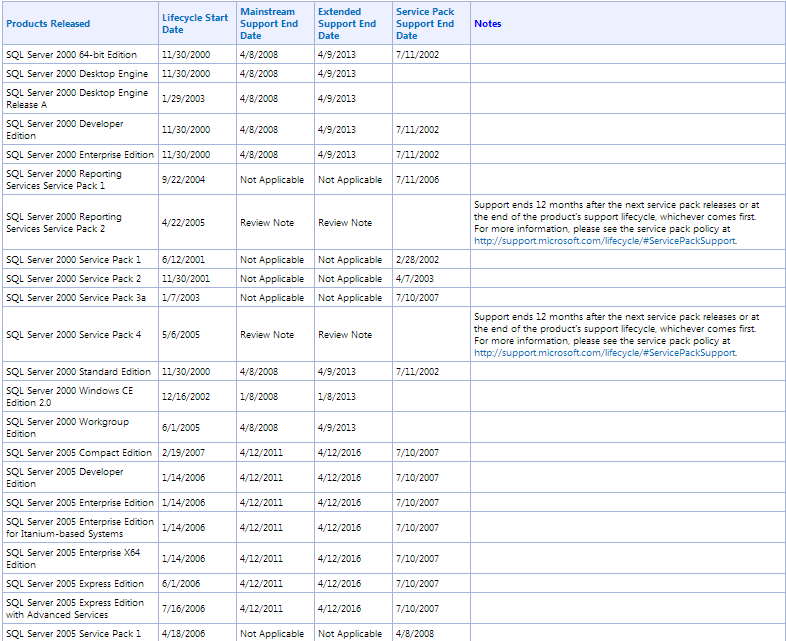The width and height of the screenshot is (786, 641).
Task: Click the 6/1/2006 date for Express Edition
Action: coord(181,584)
